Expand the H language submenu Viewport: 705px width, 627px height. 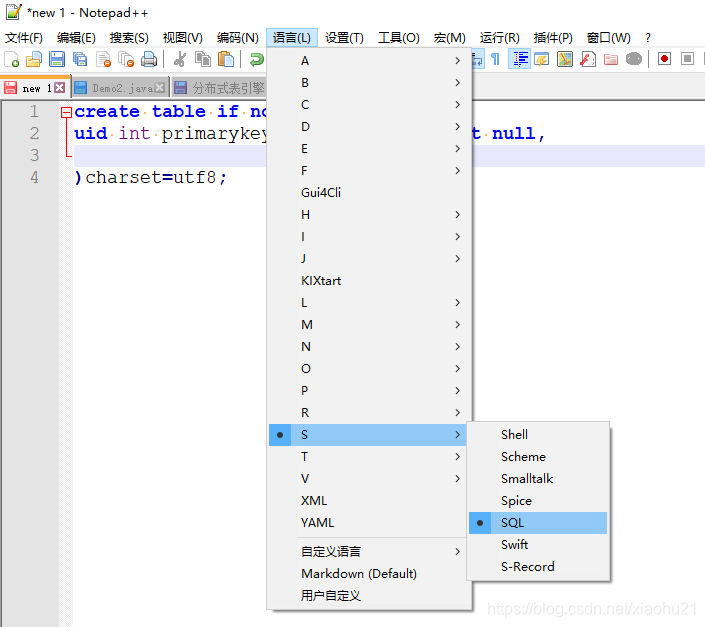coord(369,215)
